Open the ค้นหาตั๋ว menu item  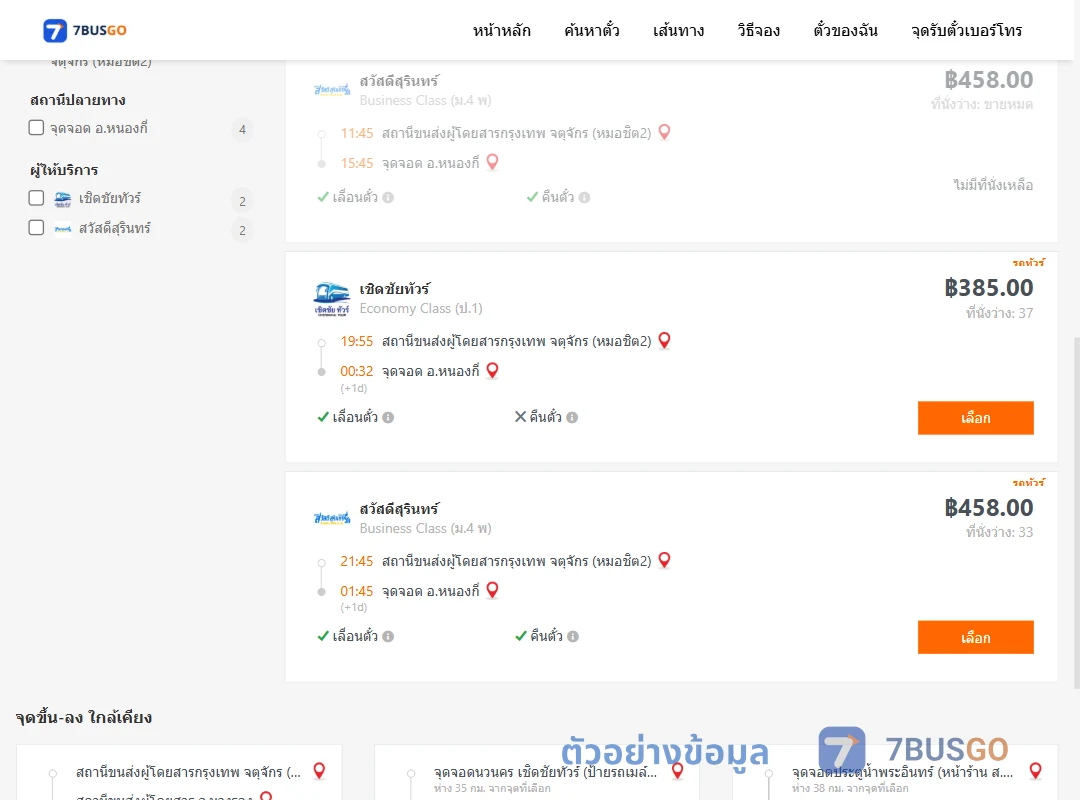592,30
